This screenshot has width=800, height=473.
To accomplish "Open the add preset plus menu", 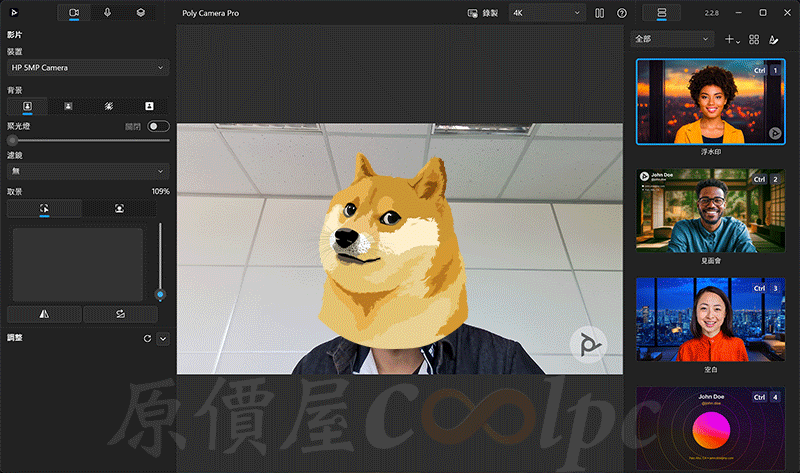I will 732,39.
